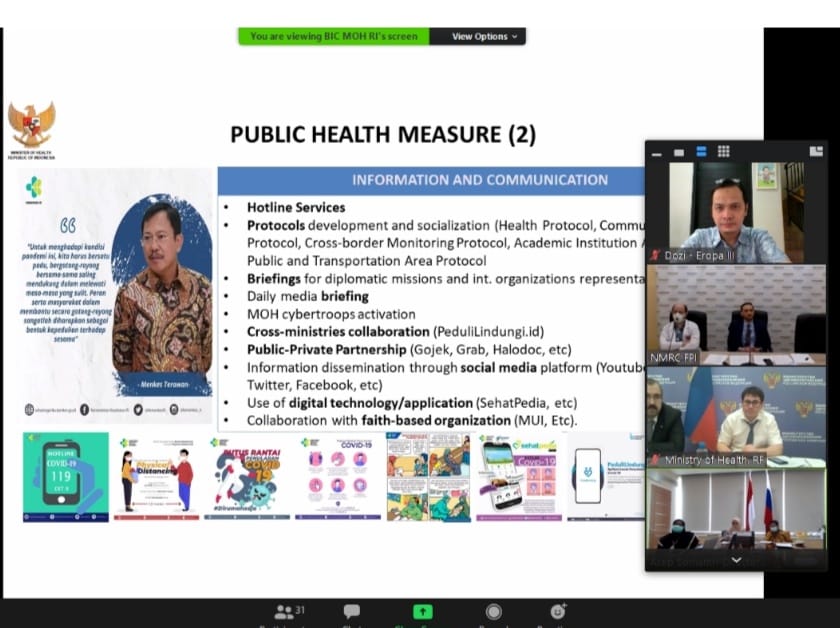Hide thumbnail video using minimize bar icon
Screen dimensions: 840x628
click(x=657, y=153)
